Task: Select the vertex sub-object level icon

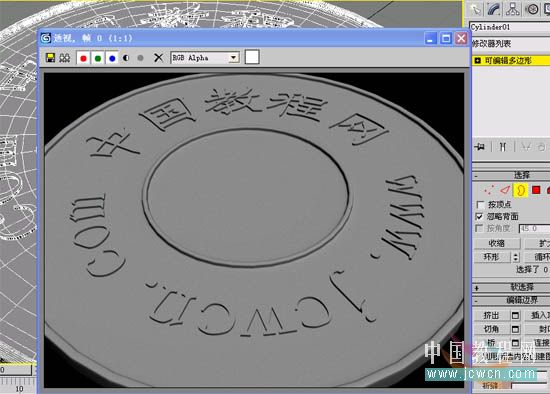Action: click(x=488, y=190)
